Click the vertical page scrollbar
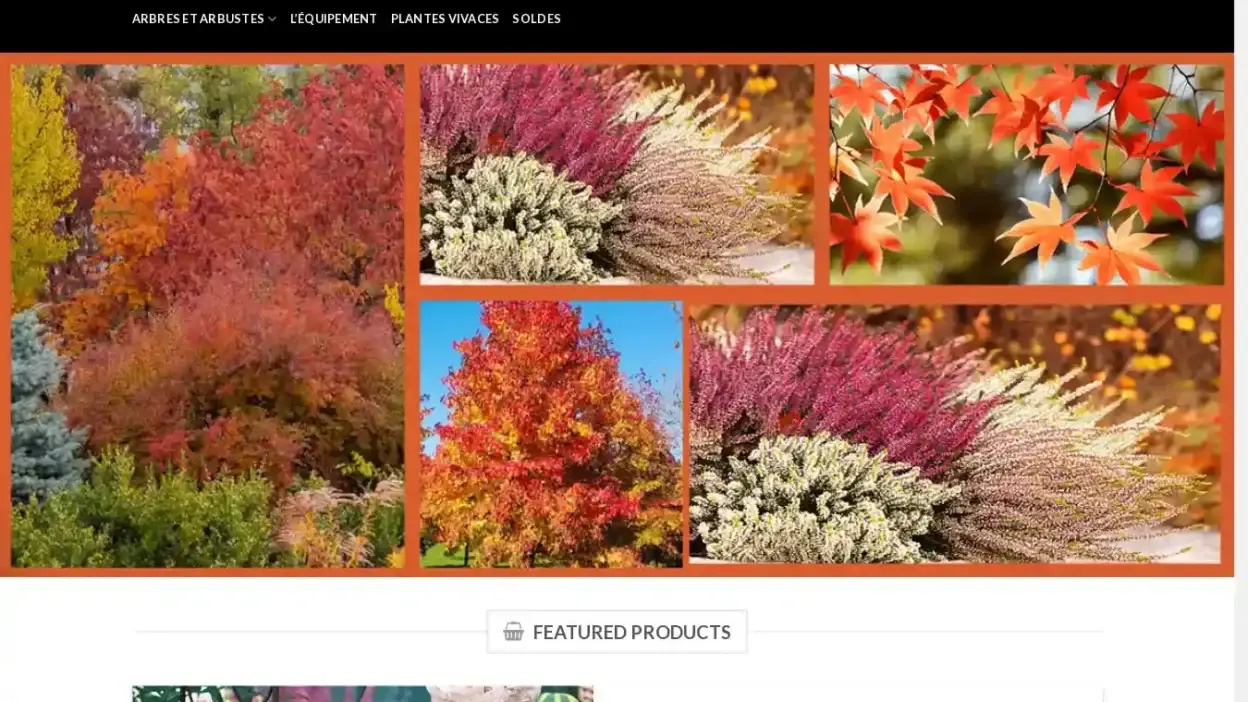The height and width of the screenshot is (702, 1248). coord(1240,350)
